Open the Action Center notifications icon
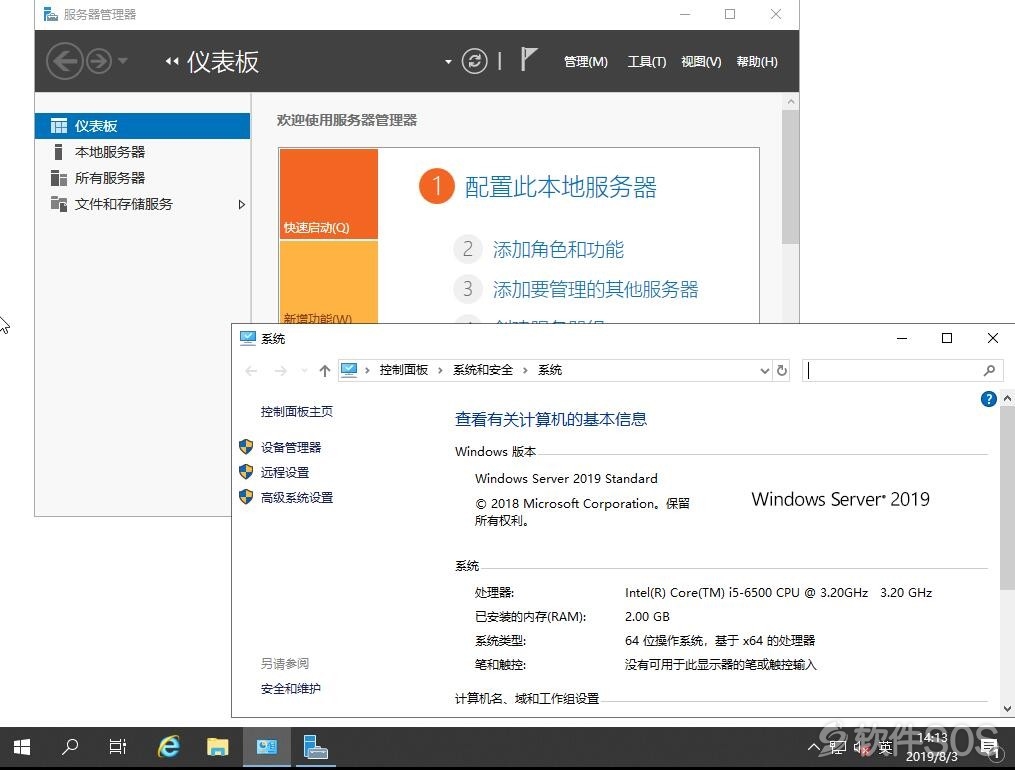 [x=989, y=748]
